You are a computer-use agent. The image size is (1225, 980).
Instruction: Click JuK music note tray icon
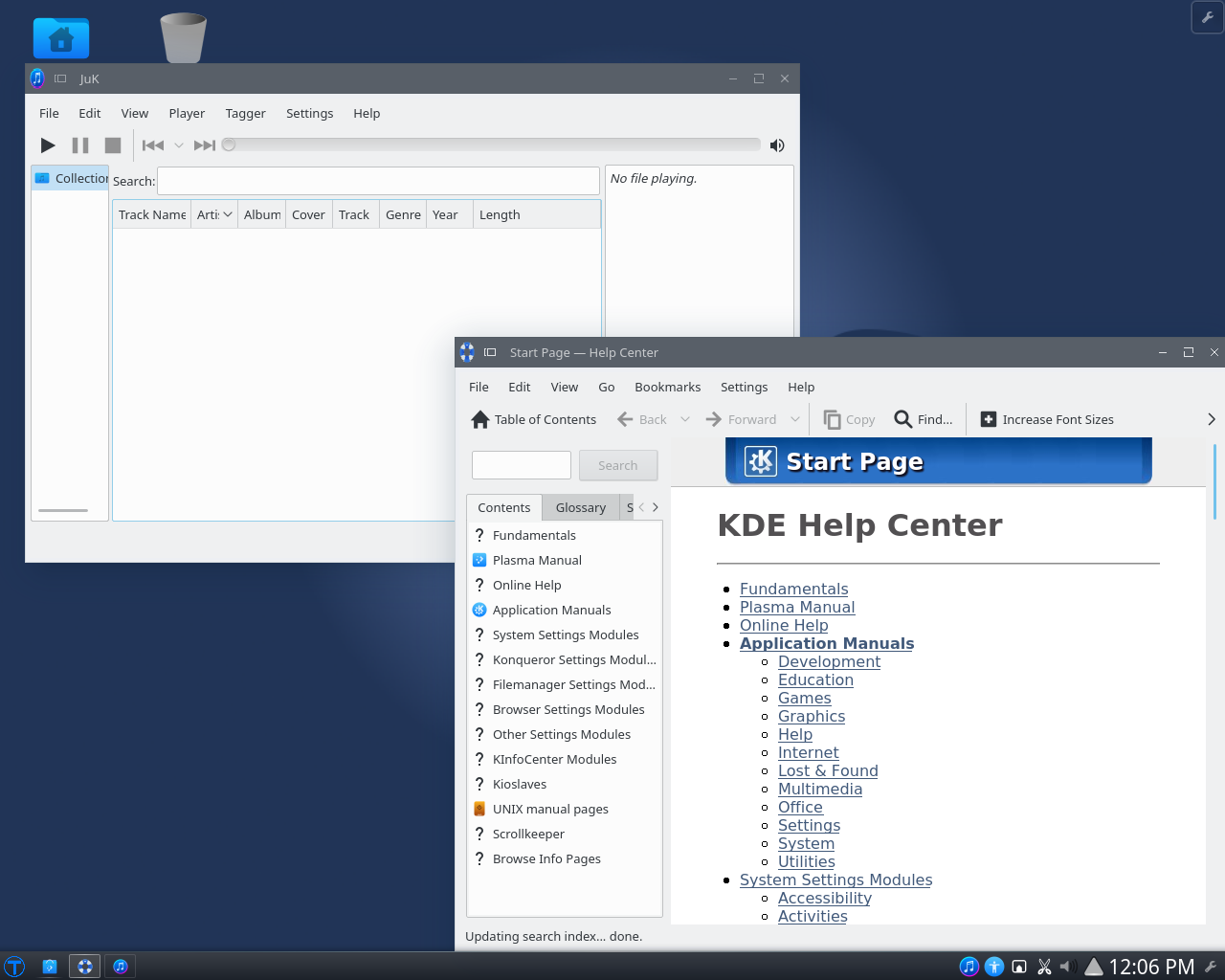click(x=969, y=967)
